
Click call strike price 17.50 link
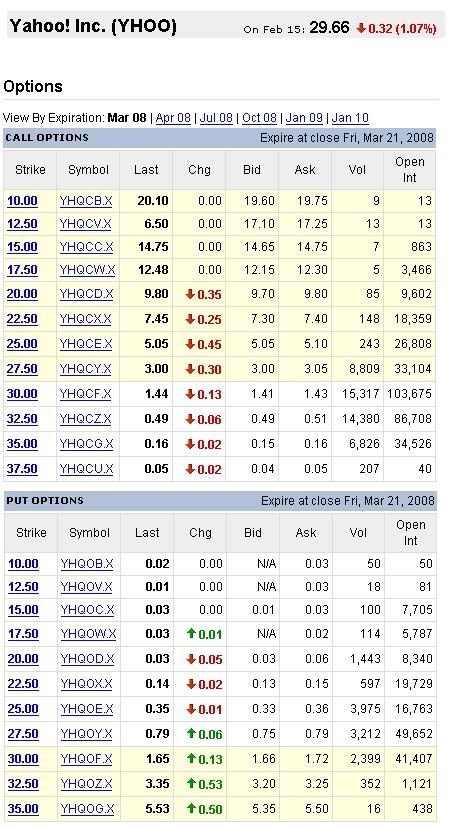coord(22,270)
